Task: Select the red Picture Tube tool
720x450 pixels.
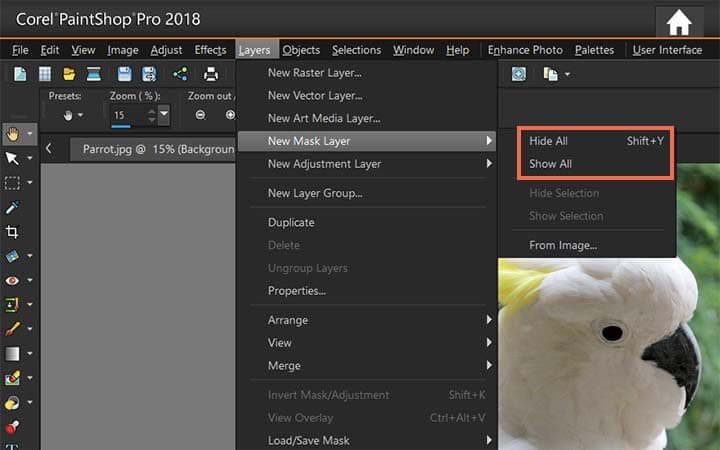Action: (12, 427)
